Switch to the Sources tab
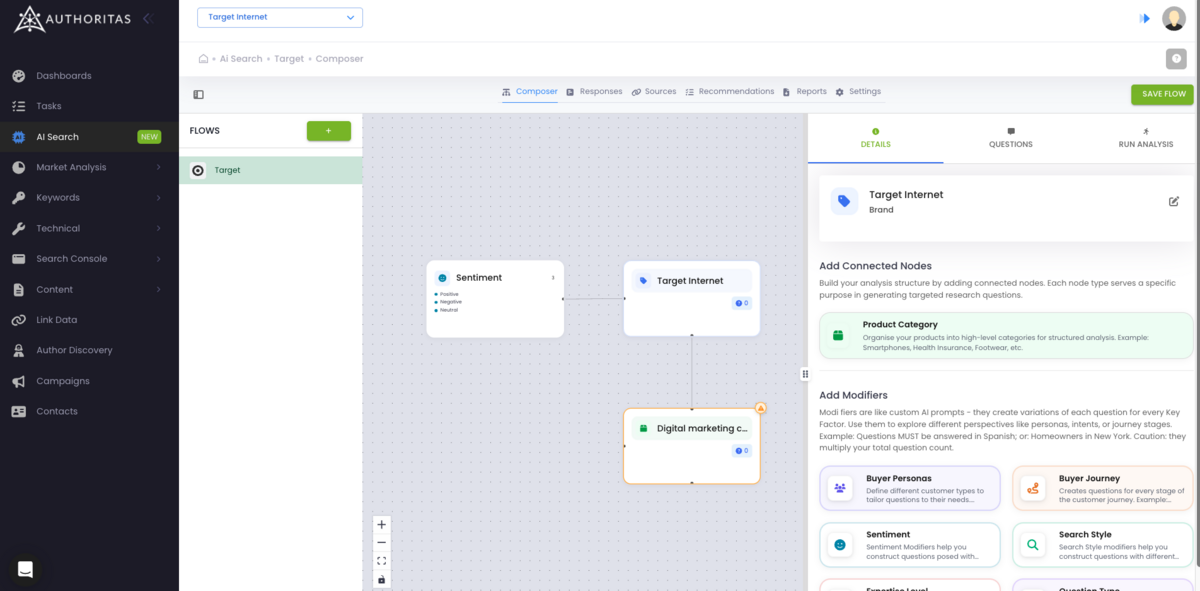1200x591 pixels. point(654,92)
